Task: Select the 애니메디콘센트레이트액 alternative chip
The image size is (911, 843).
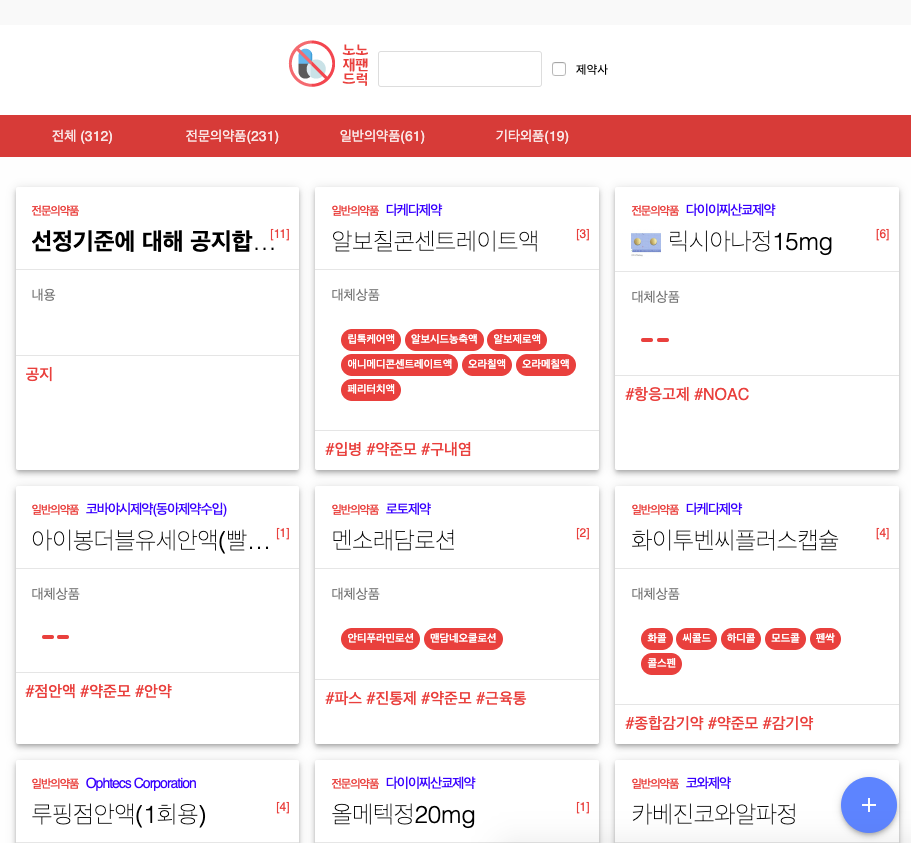Action: [399, 364]
